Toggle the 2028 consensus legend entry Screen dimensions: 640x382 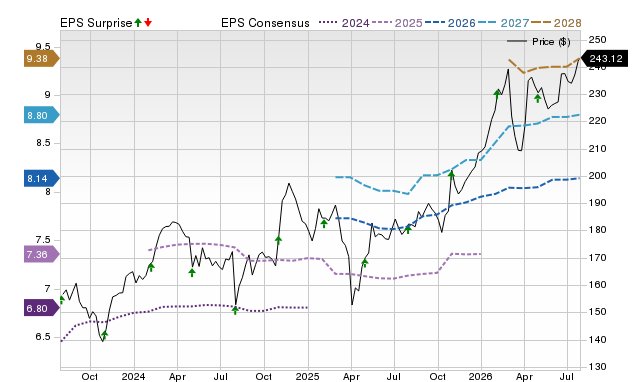556,23
